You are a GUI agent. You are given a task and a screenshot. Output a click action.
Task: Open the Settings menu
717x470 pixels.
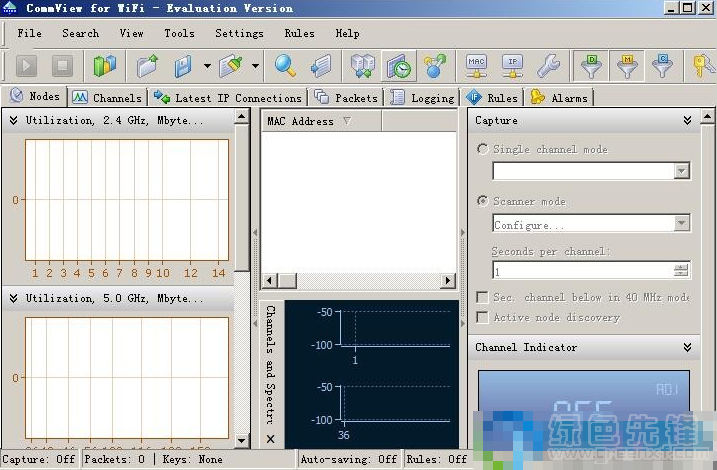click(x=239, y=33)
